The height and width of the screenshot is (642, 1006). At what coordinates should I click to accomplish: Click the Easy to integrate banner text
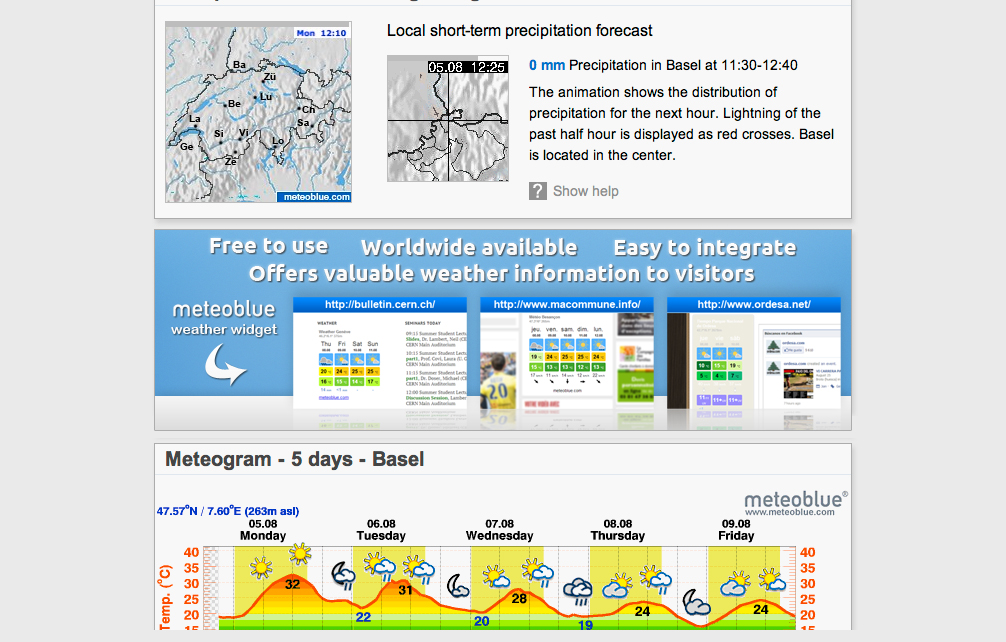pyautogui.click(x=704, y=248)
